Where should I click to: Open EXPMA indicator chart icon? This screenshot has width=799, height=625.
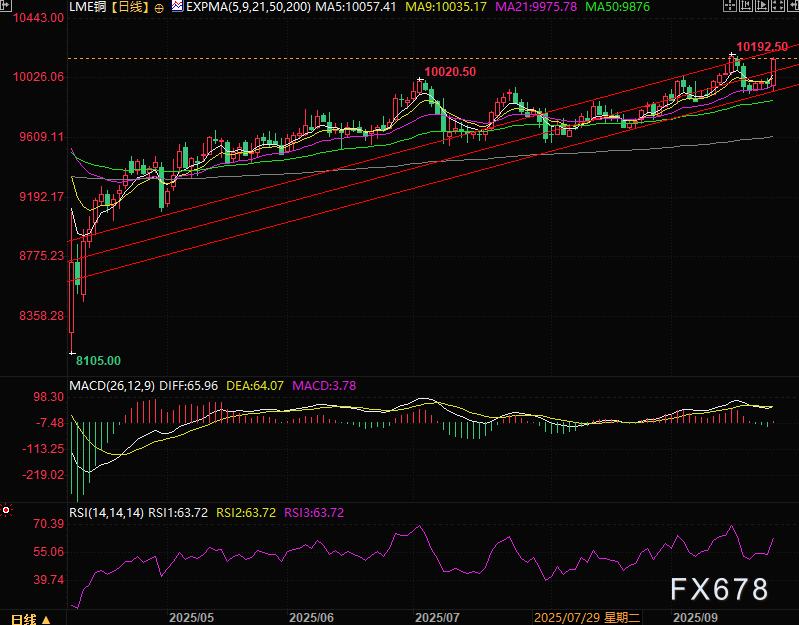click(x=177, y=7)
